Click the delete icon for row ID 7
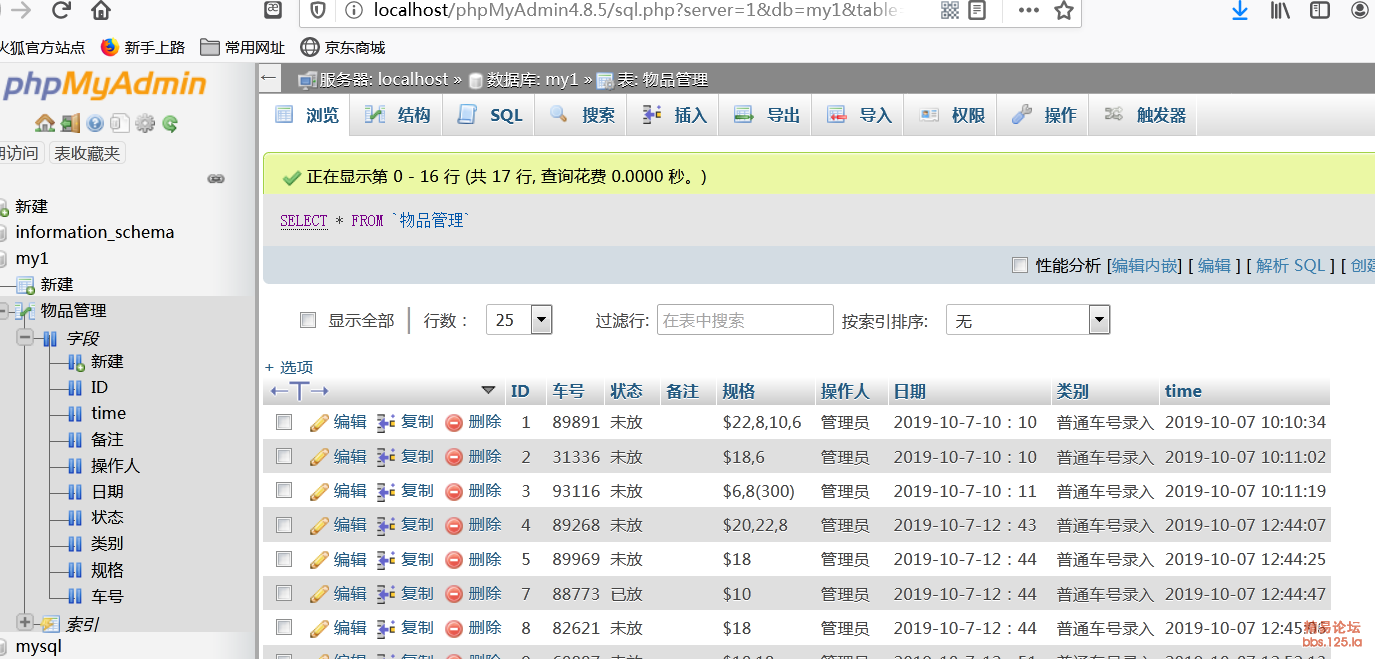The width and height of the screenshot is (1375, 659). pos(454,594)
